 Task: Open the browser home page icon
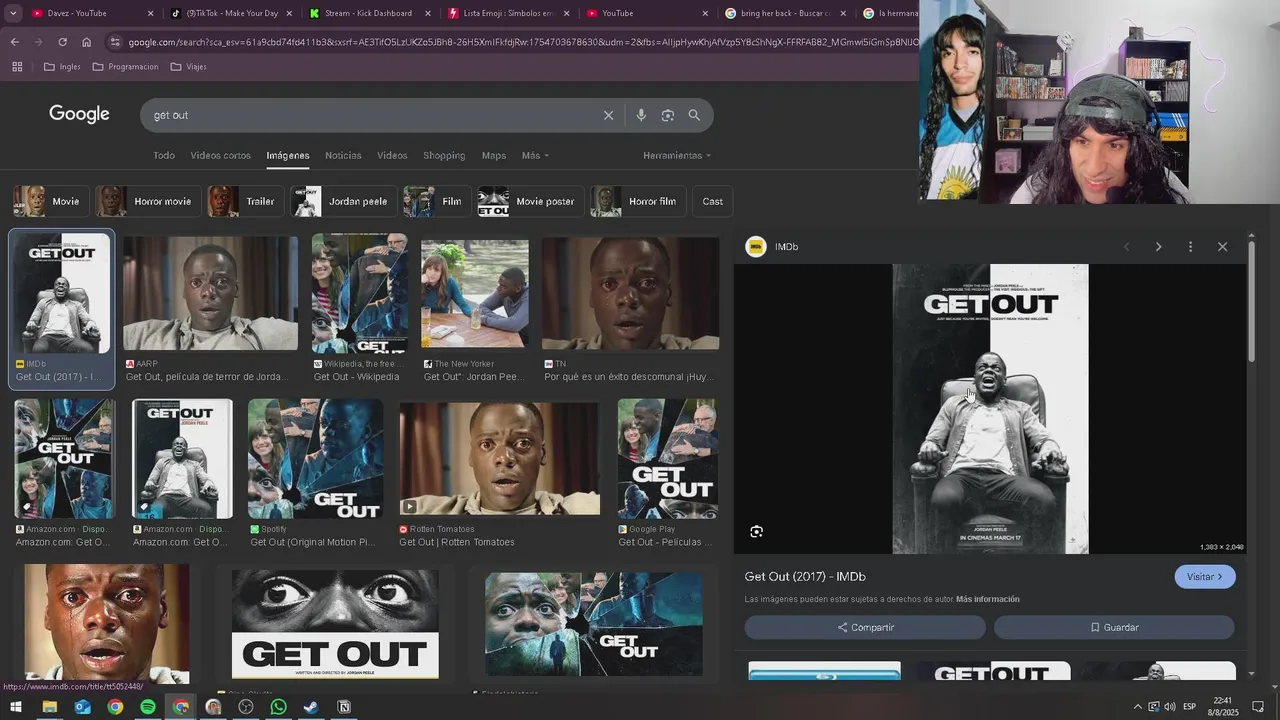86,42
